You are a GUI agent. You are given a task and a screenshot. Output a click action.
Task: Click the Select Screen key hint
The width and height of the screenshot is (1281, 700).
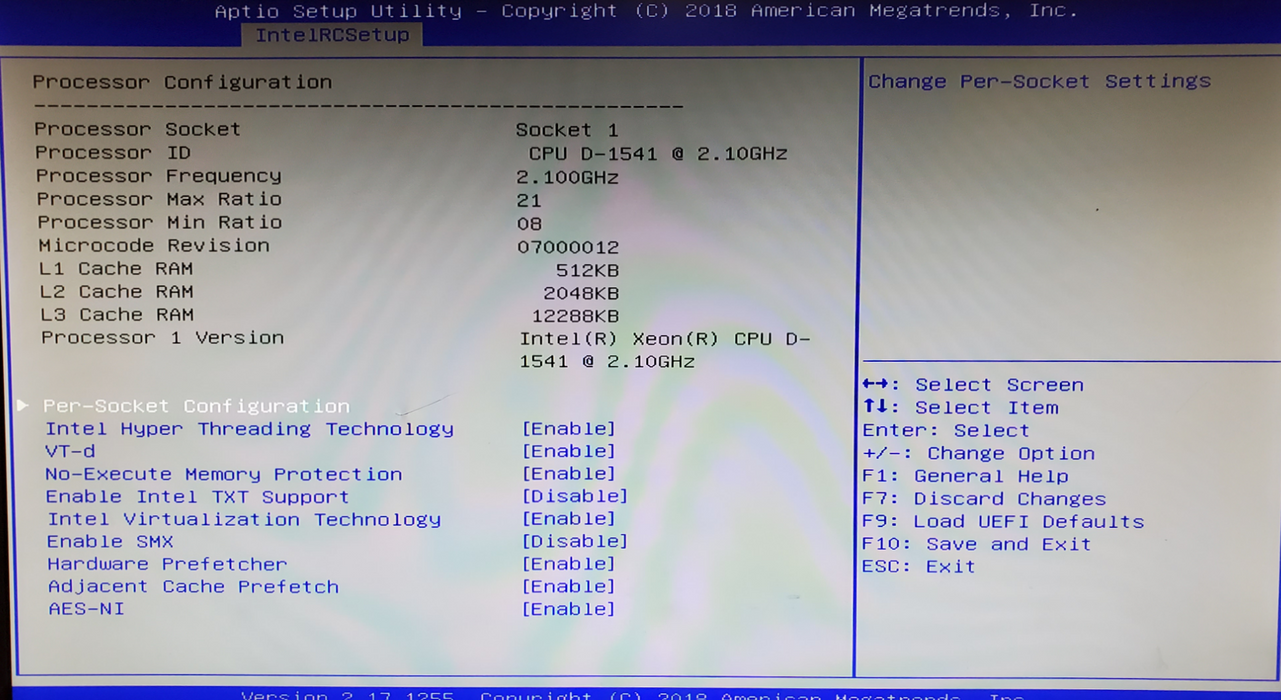coord(973,385)
